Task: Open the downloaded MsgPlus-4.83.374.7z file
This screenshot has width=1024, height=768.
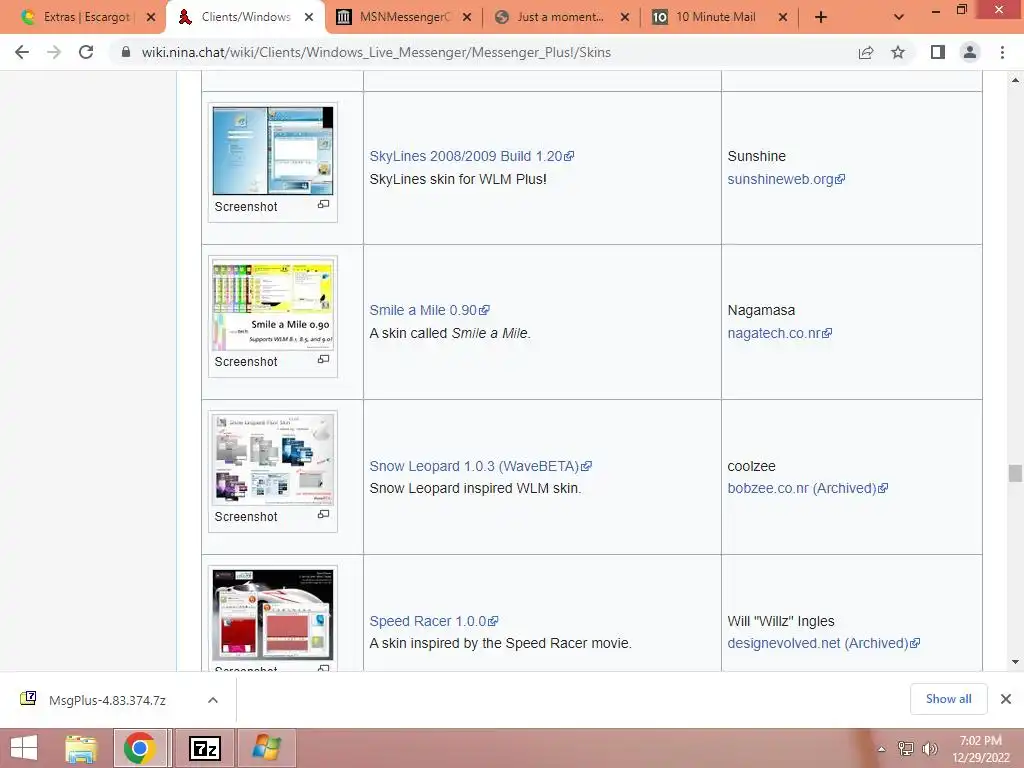Action: click(107, 700)
